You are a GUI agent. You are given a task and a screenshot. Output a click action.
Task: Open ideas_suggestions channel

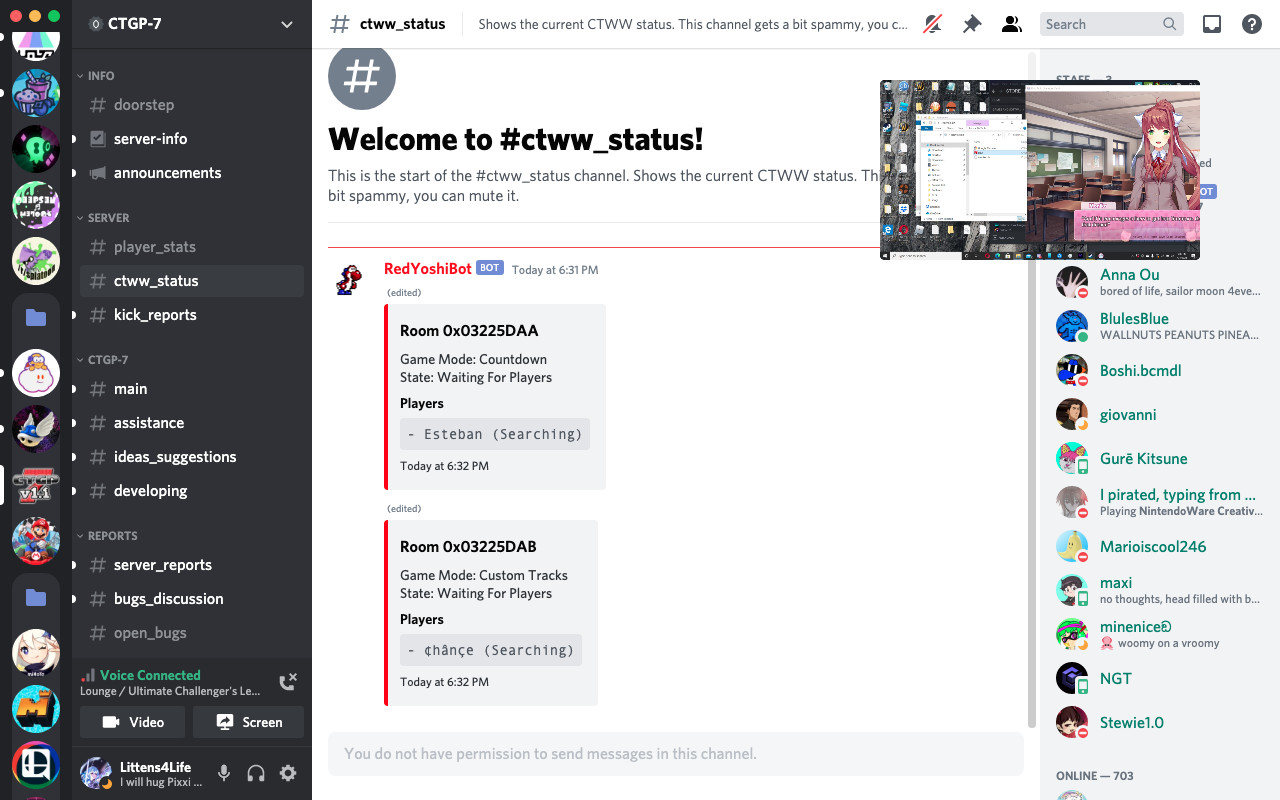pyautogui.click(x=192, y=457)
